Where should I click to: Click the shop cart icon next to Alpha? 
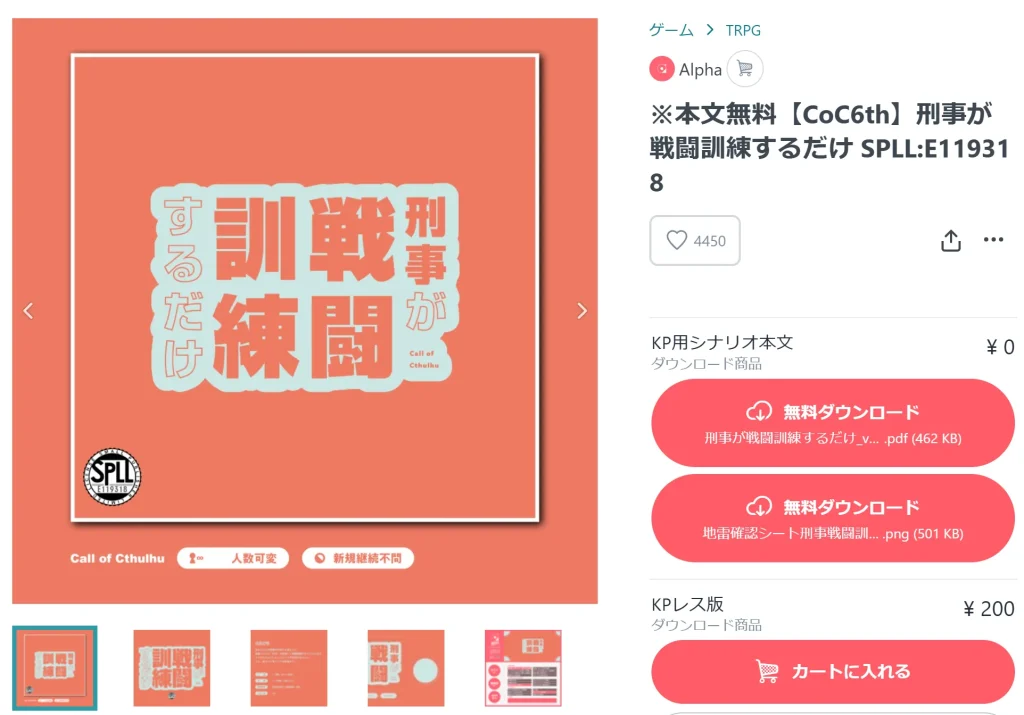[744, 69]
